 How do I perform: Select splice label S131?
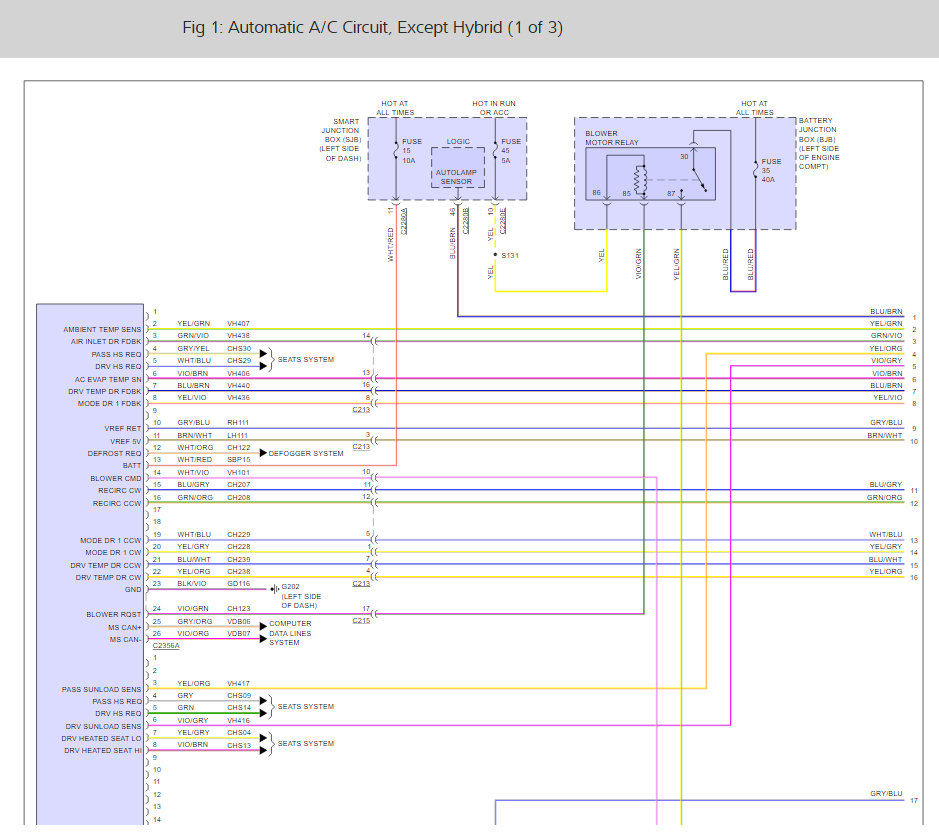point(510,255)
